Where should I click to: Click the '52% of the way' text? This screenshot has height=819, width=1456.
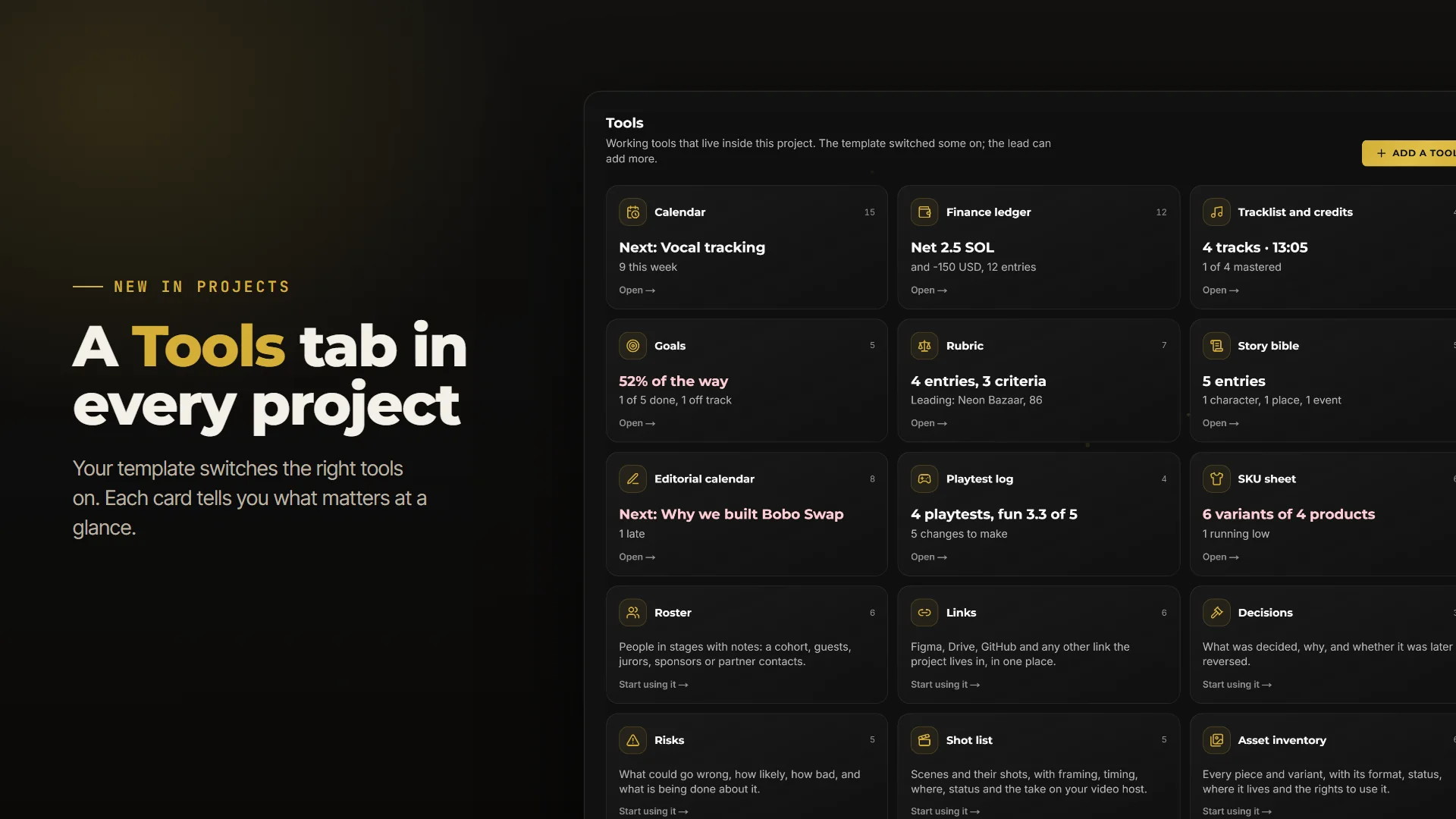coord(673,381)
